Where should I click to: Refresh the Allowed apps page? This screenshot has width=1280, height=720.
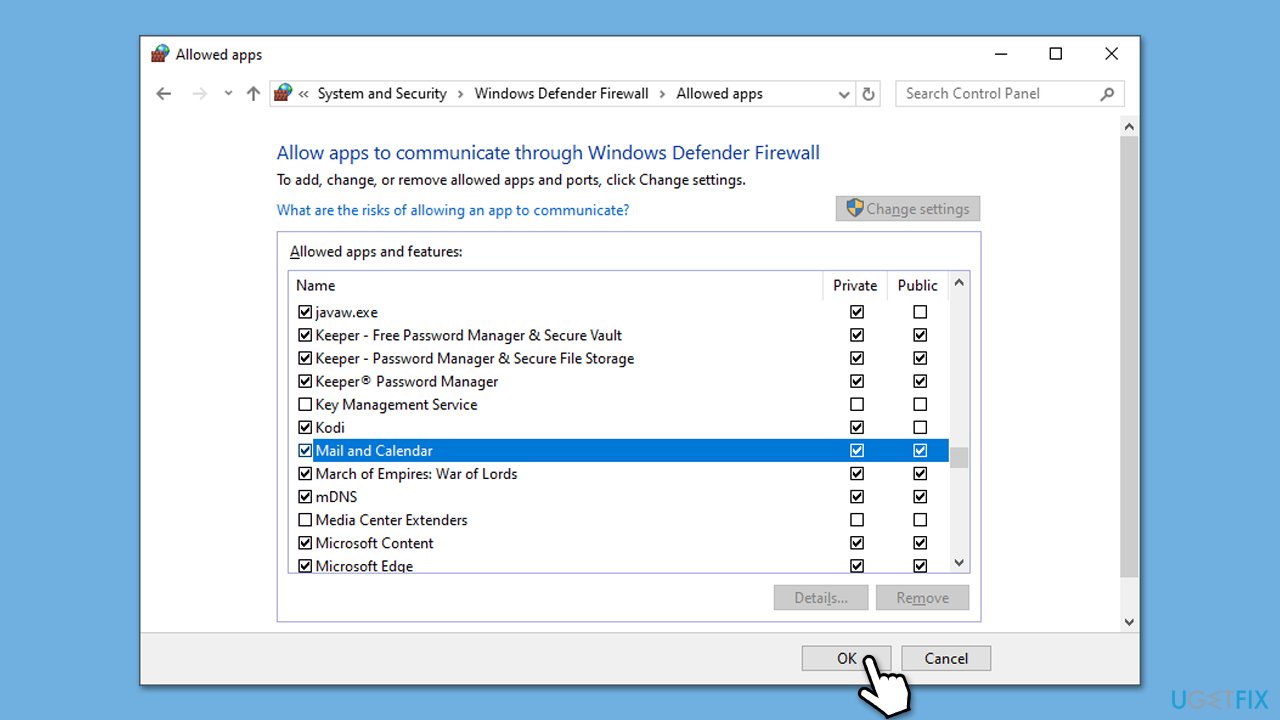pyautogui.click(x=869, y=94)
